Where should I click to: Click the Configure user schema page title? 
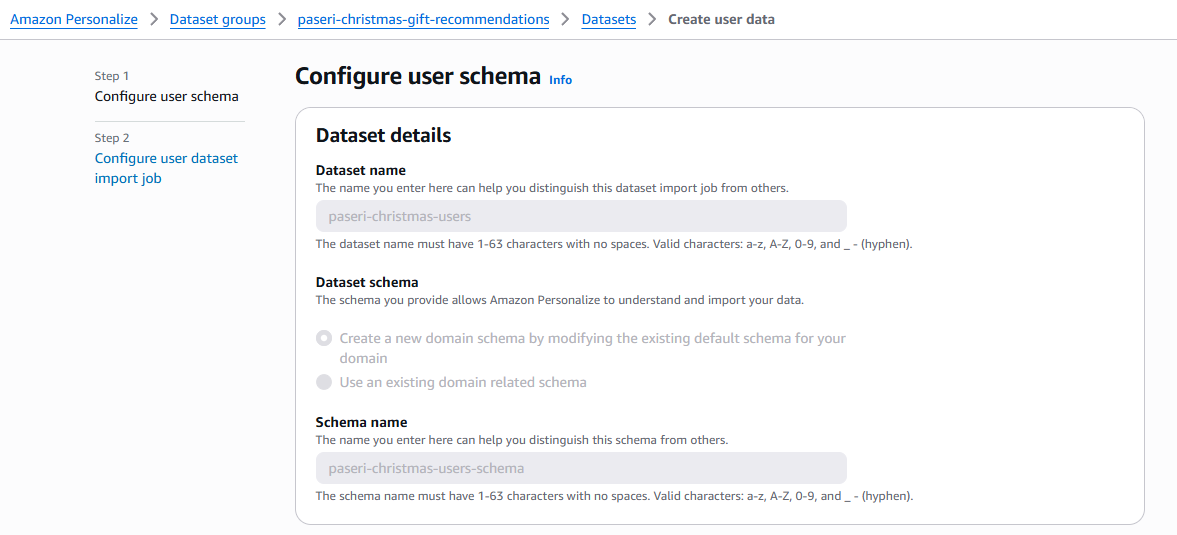[x=418, y=76]
